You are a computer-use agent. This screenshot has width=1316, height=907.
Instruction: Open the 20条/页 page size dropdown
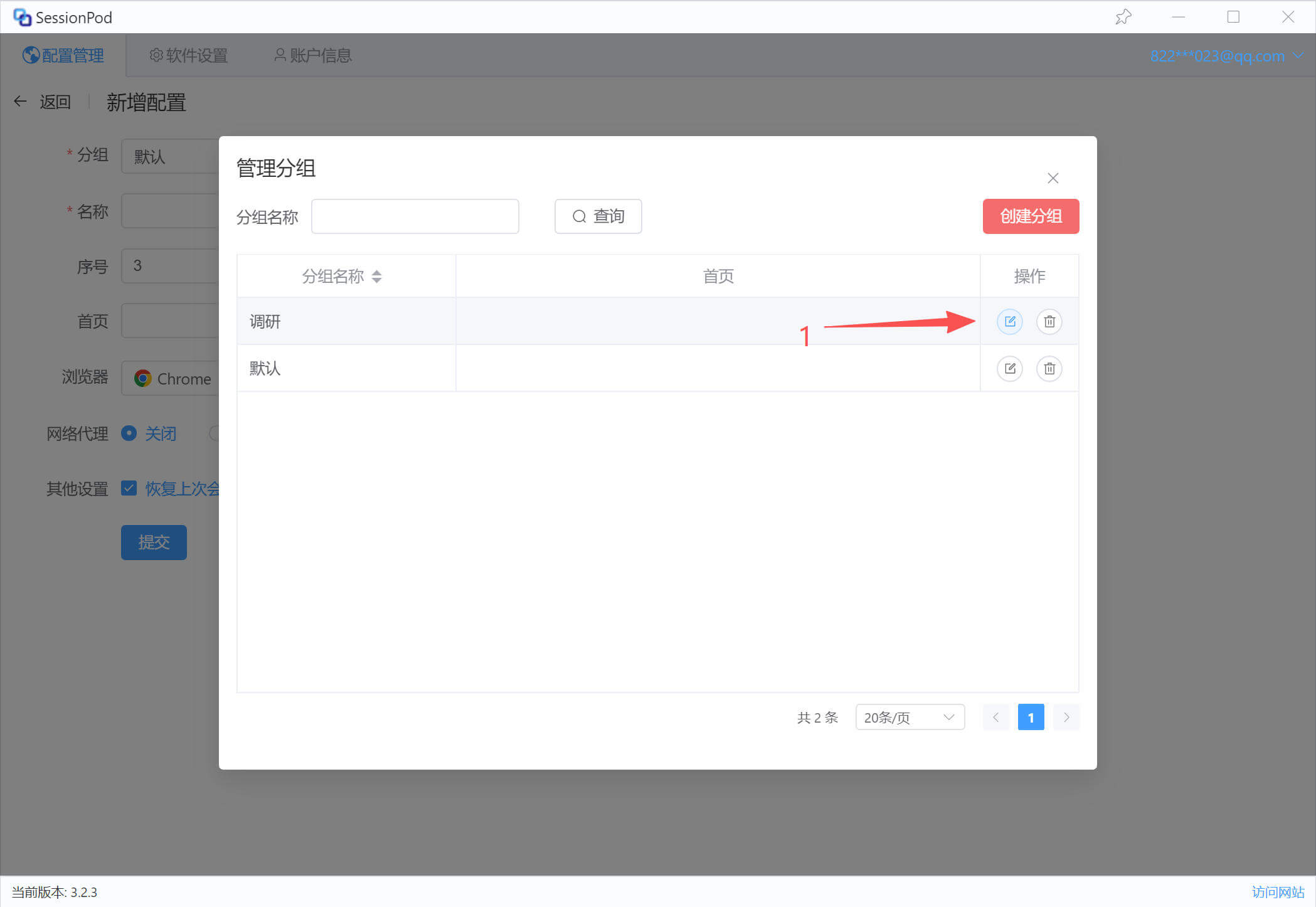[x=909, y=717]
